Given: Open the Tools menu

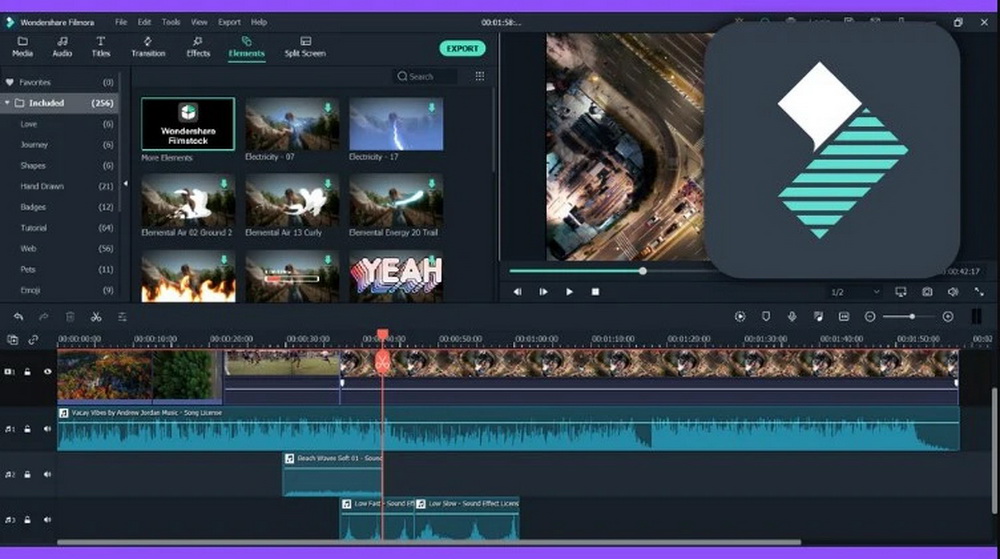Looking at the screenshot, I should 170,22.
